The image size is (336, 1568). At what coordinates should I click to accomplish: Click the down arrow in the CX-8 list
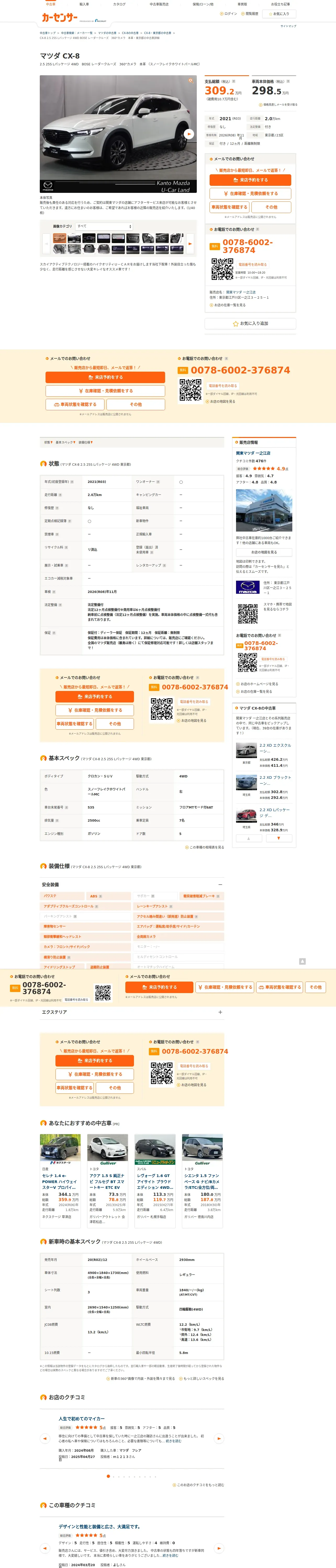pyautogui.click(x=279, y=838)
